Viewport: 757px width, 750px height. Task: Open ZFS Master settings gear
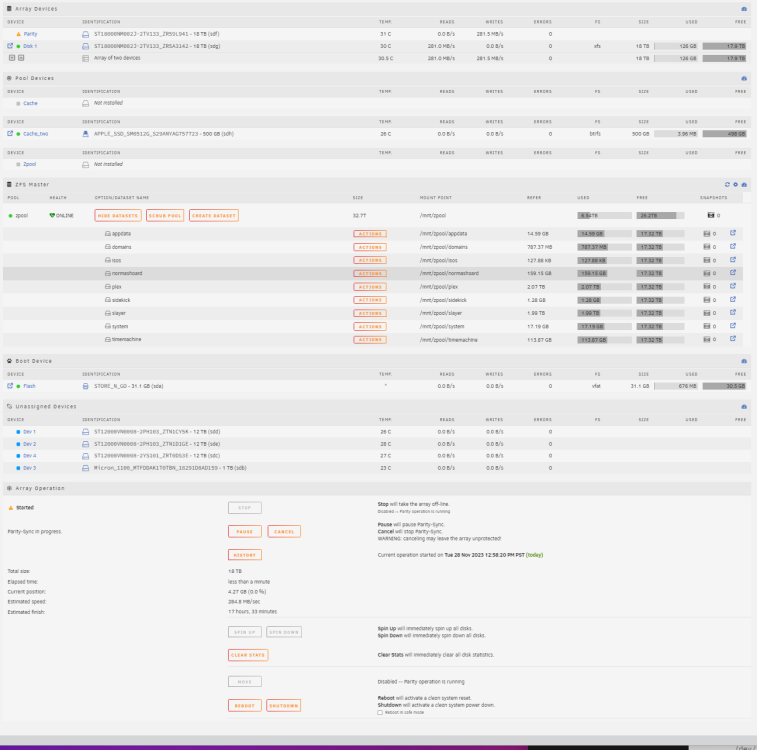[735, 184]
